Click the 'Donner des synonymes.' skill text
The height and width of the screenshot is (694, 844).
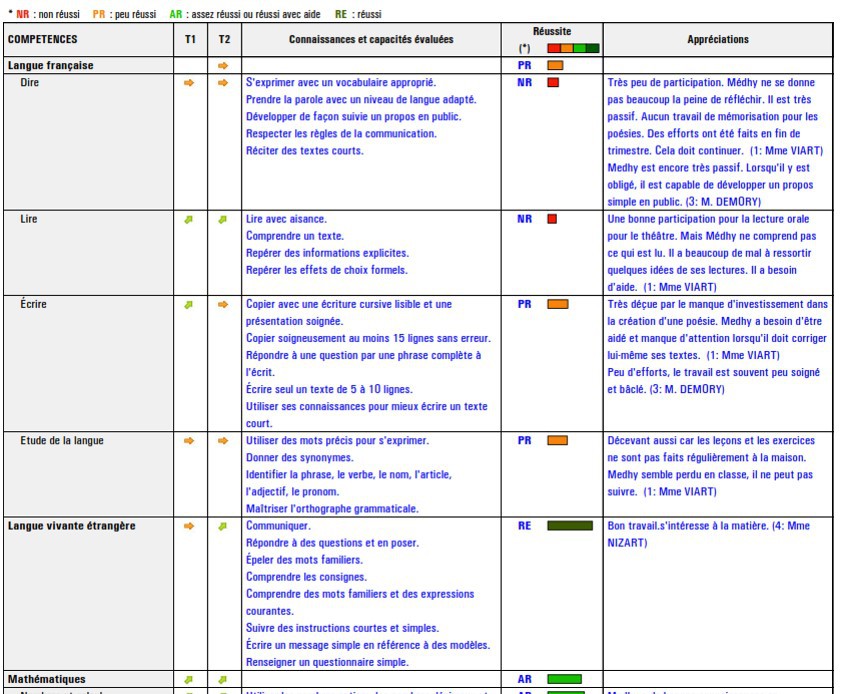point(300,458)
